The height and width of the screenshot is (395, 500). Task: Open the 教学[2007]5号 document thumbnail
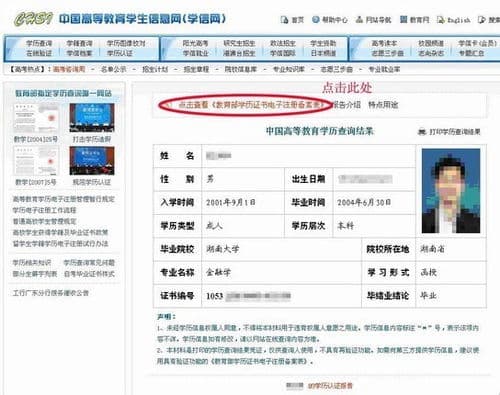point(36,161)
